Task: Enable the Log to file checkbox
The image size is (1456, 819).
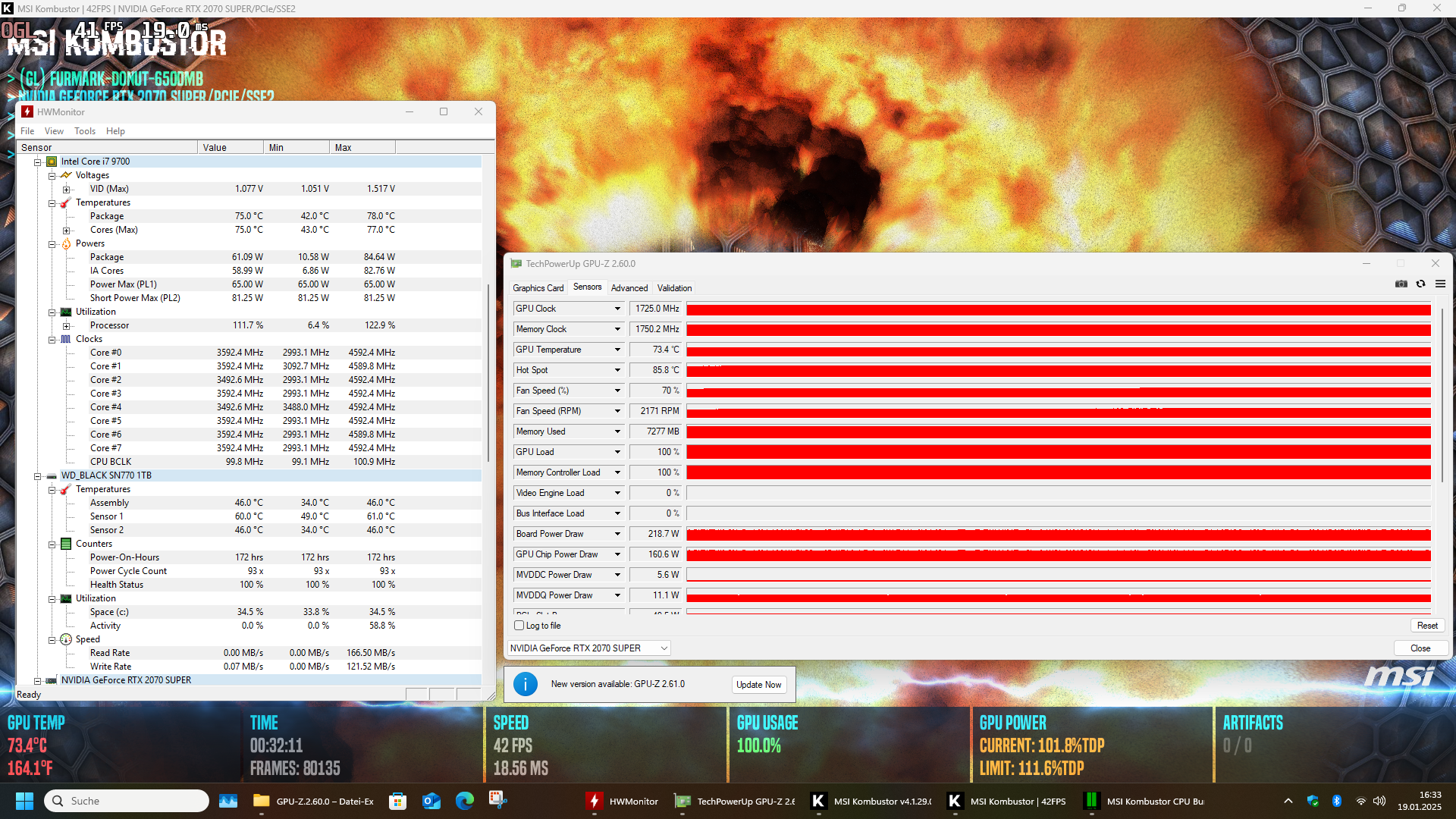Action: 519,626
